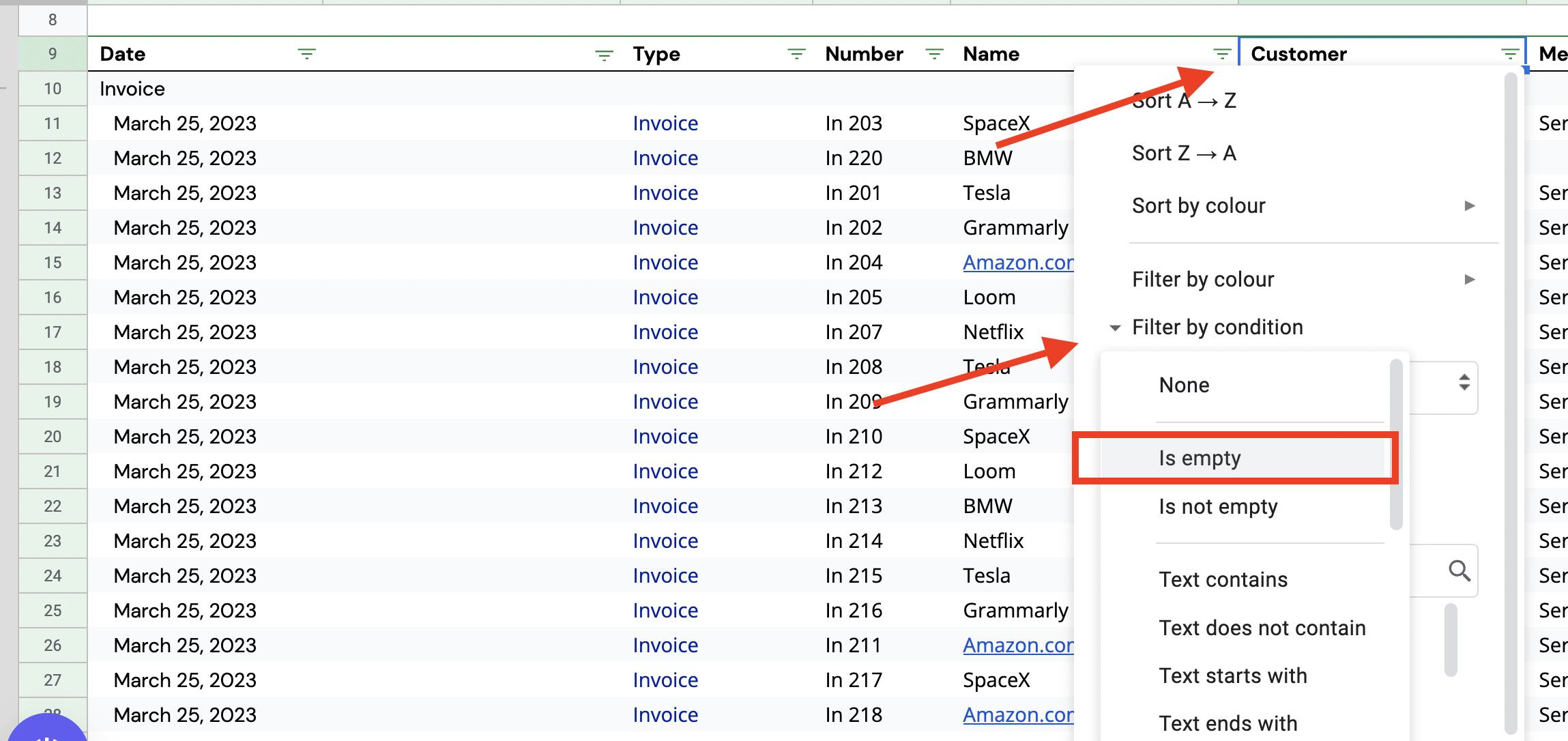This screenshot has width=1568, height=741.
Task: Click the condition list scrollbar
Action: pyautogui.click(x=1396, y=445)
